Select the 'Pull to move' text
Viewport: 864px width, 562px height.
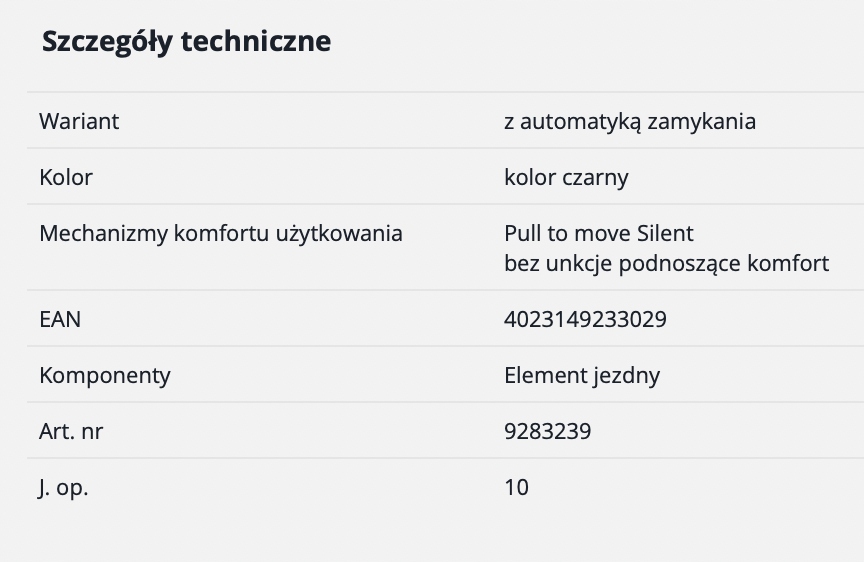[x=567, y=233]
